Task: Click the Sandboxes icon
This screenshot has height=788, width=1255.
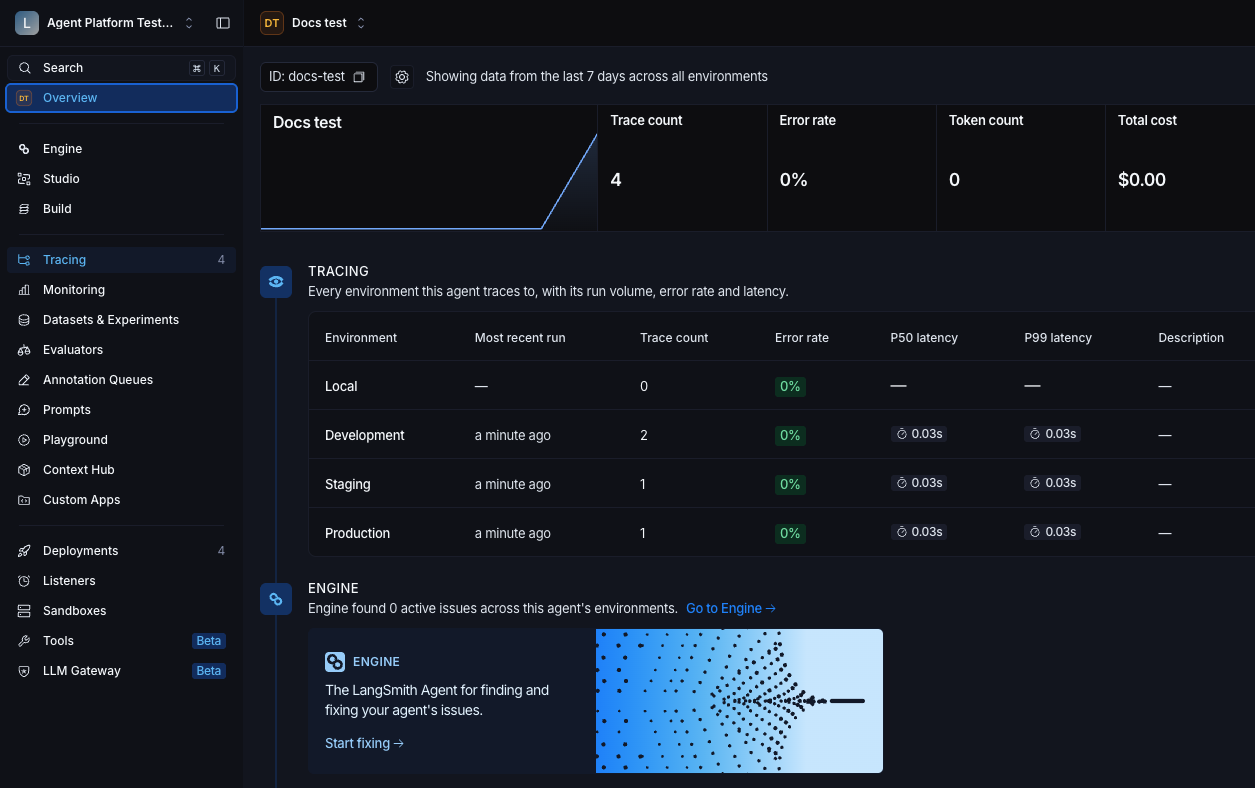Action: (x=24, y=611)
